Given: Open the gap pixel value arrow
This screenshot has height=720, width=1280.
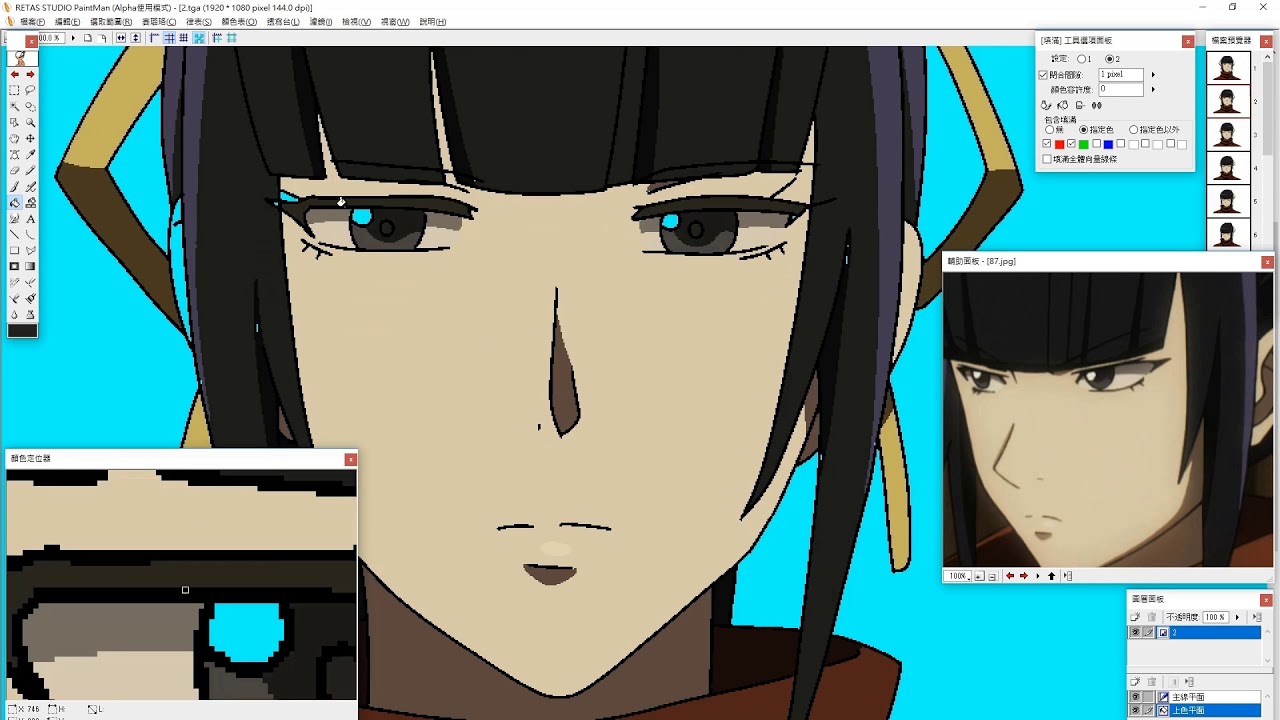Looking at the screenshot, I should pyautogui.click(x=1153, y=75).
